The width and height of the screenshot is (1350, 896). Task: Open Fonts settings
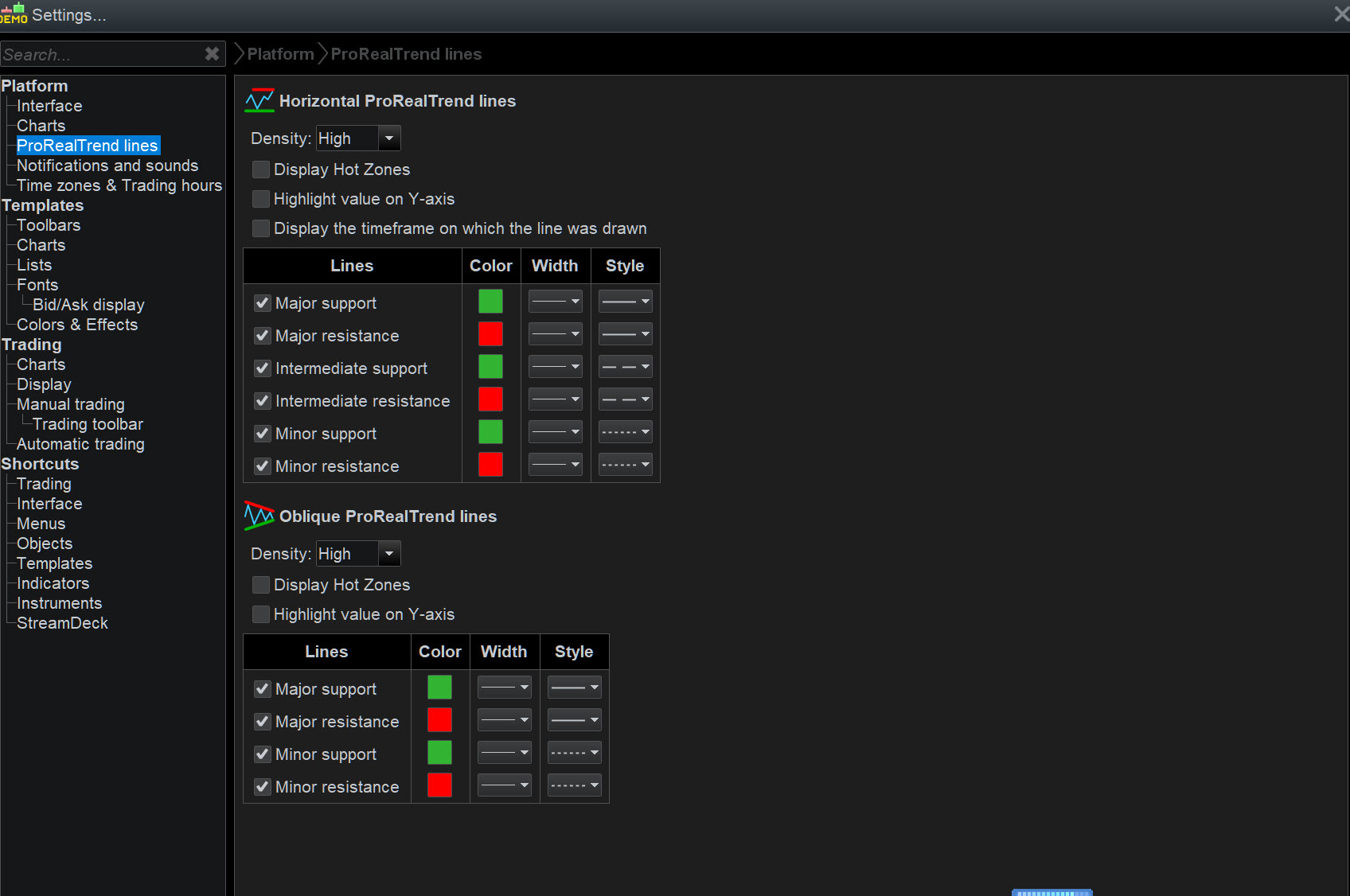[37, 285]
